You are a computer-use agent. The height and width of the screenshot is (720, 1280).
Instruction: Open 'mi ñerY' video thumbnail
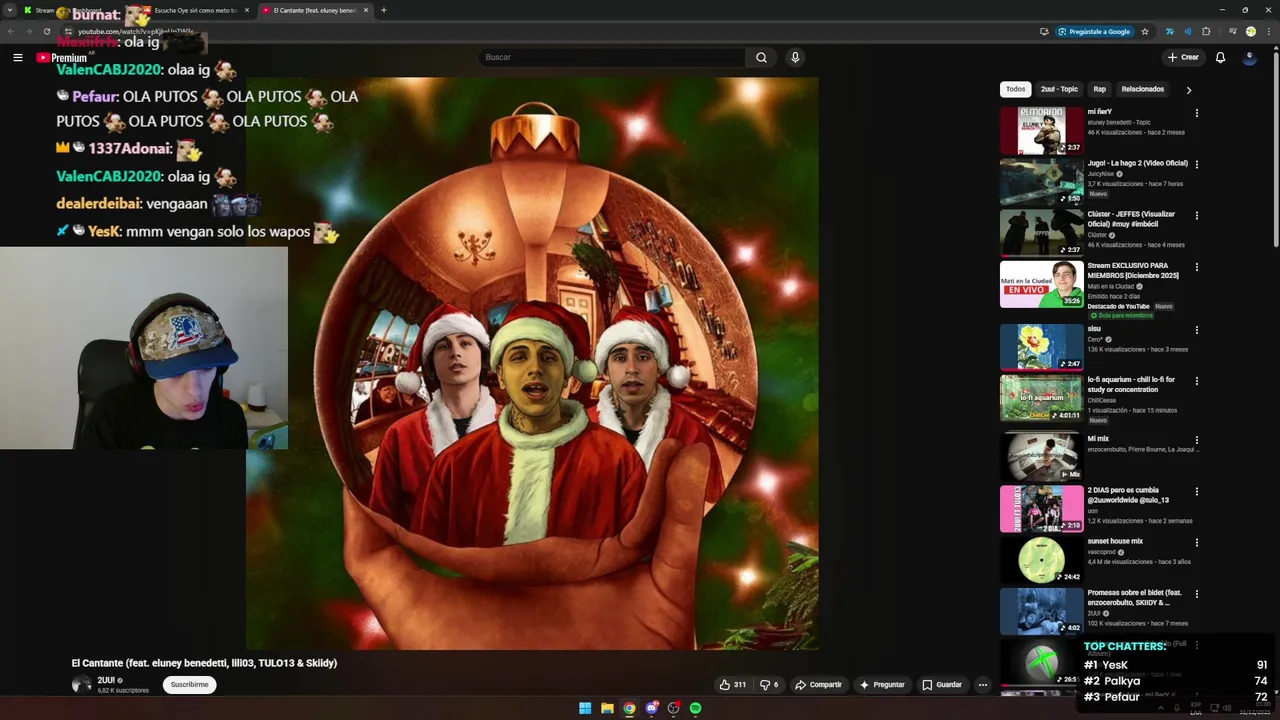tap(1041, 130)
